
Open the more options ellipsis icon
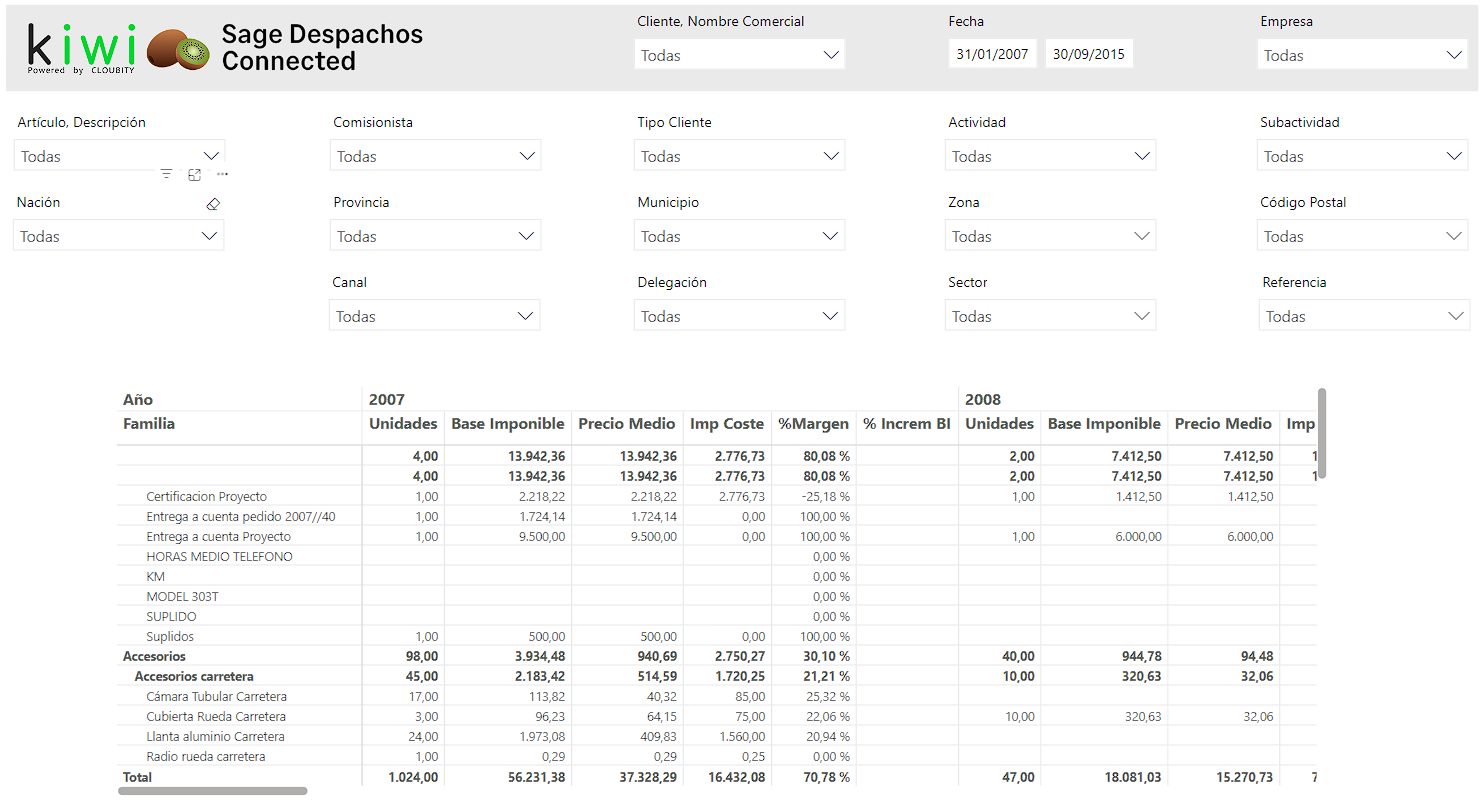pyautogui.click(x=222, y=174)
